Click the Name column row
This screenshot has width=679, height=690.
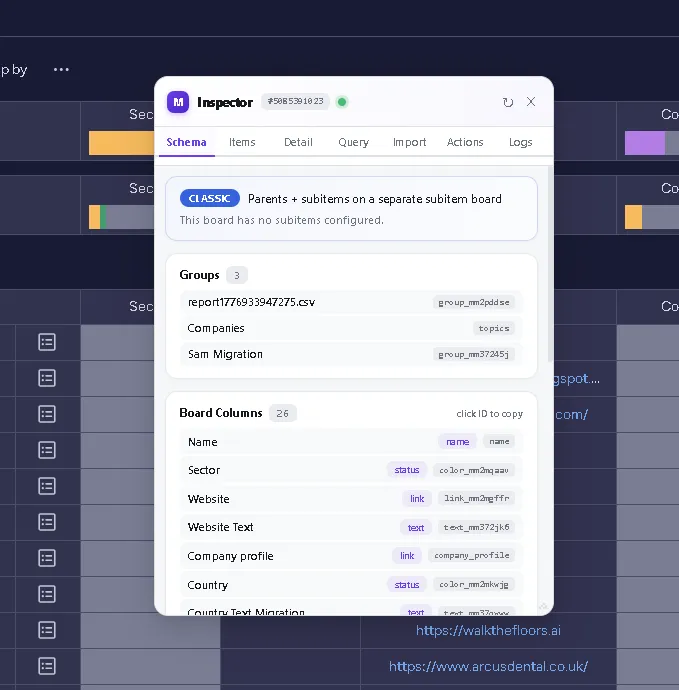click(x=351, y=442)
